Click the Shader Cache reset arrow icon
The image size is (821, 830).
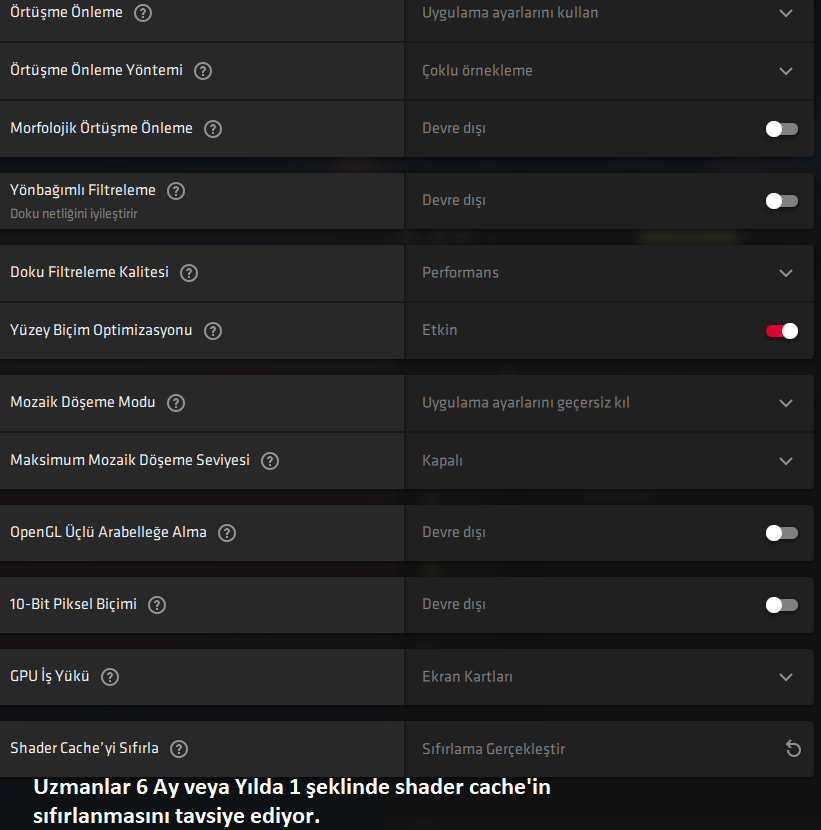[x=793, y=748]
